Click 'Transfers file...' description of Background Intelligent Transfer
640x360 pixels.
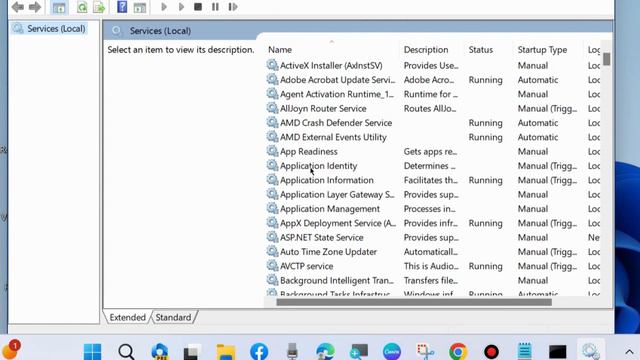(x=430, y=280)
